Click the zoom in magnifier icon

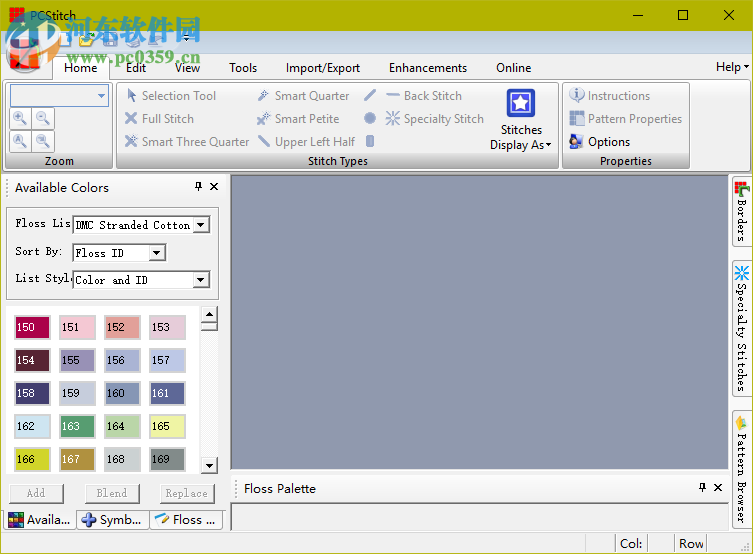click(x=20, y=118)
